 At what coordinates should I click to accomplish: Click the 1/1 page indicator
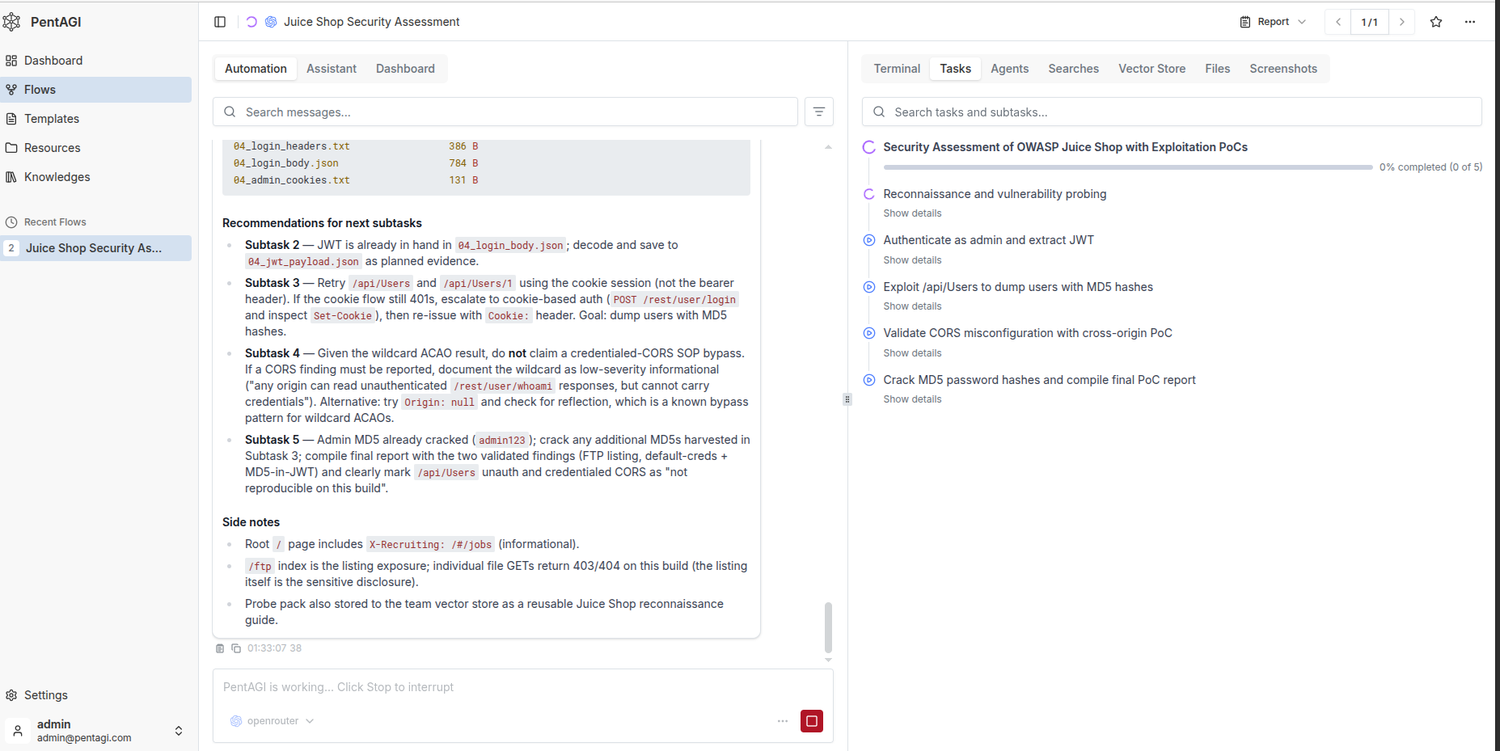click(1370, 22)
